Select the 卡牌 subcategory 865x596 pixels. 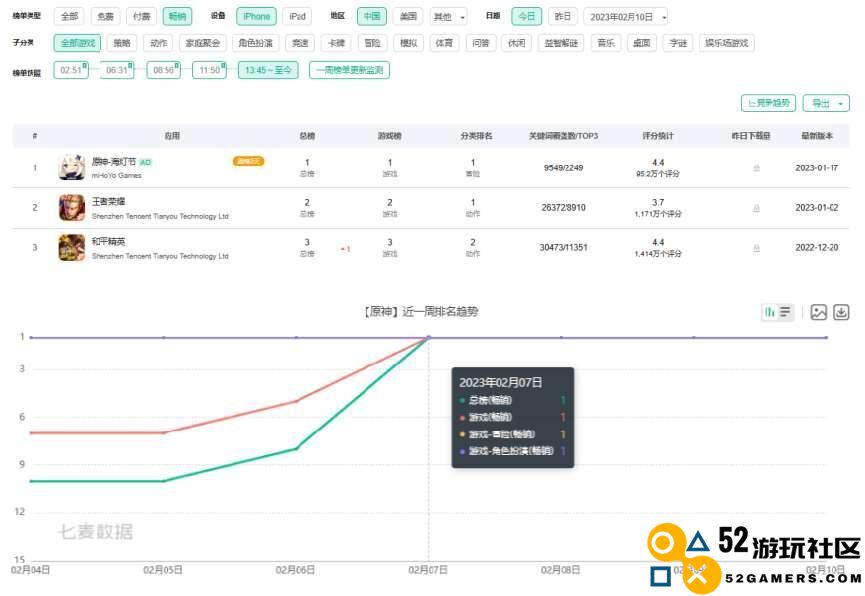click(x=337, y=43)
